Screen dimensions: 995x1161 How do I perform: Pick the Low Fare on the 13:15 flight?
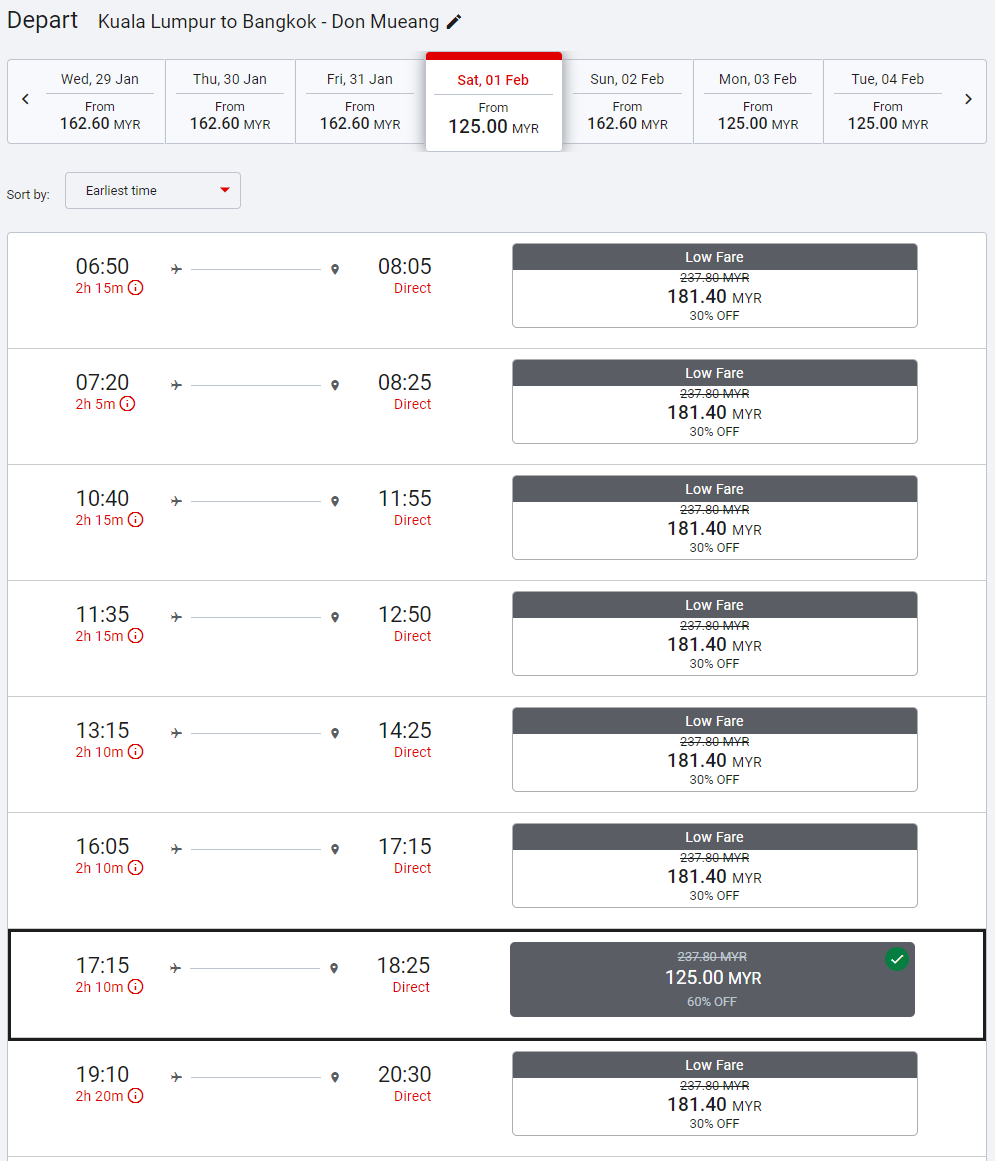click(x=714, y=750)
